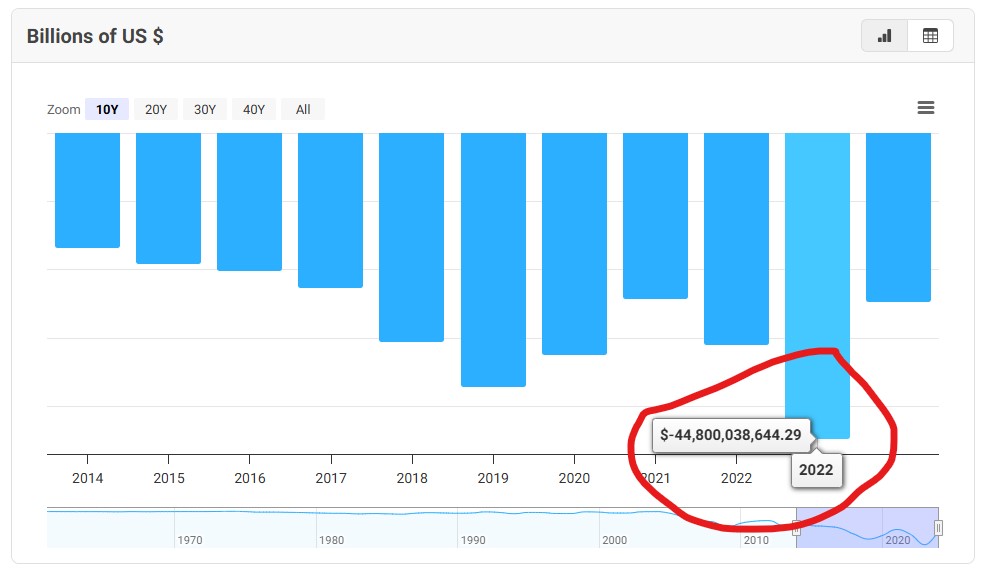Screen dimensions: 983x577
Task: Select the All zoom range
Action: tap(303, 110)
